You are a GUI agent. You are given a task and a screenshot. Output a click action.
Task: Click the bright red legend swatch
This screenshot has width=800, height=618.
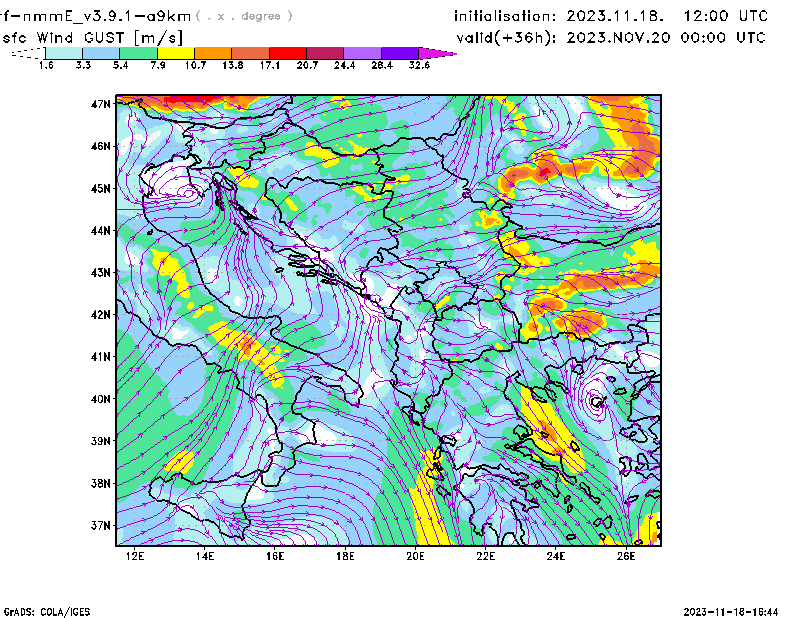pos(288,53)
